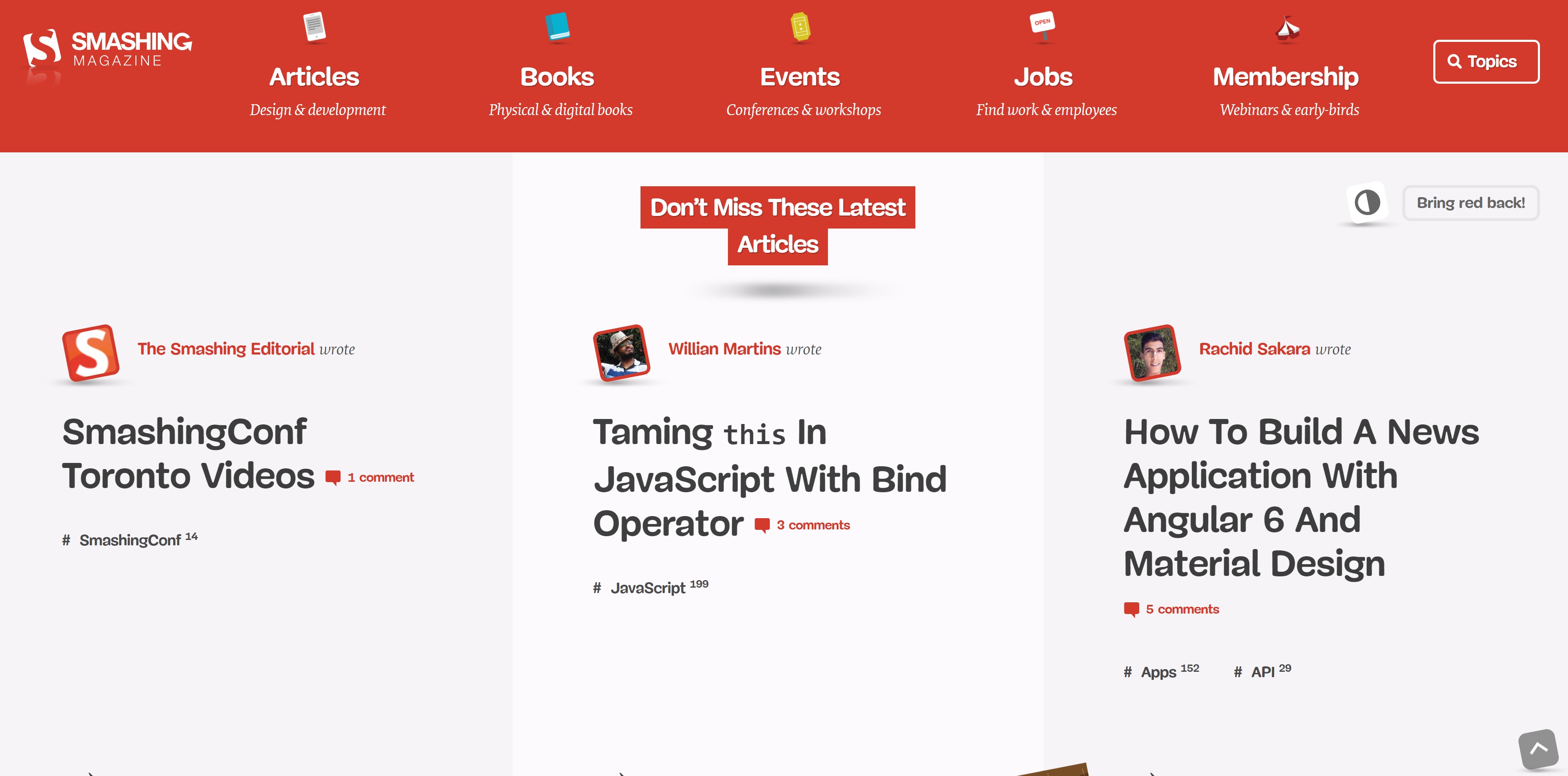
Task: Click Webinars & early-birds subtitle
Action: coord(1289,110)
